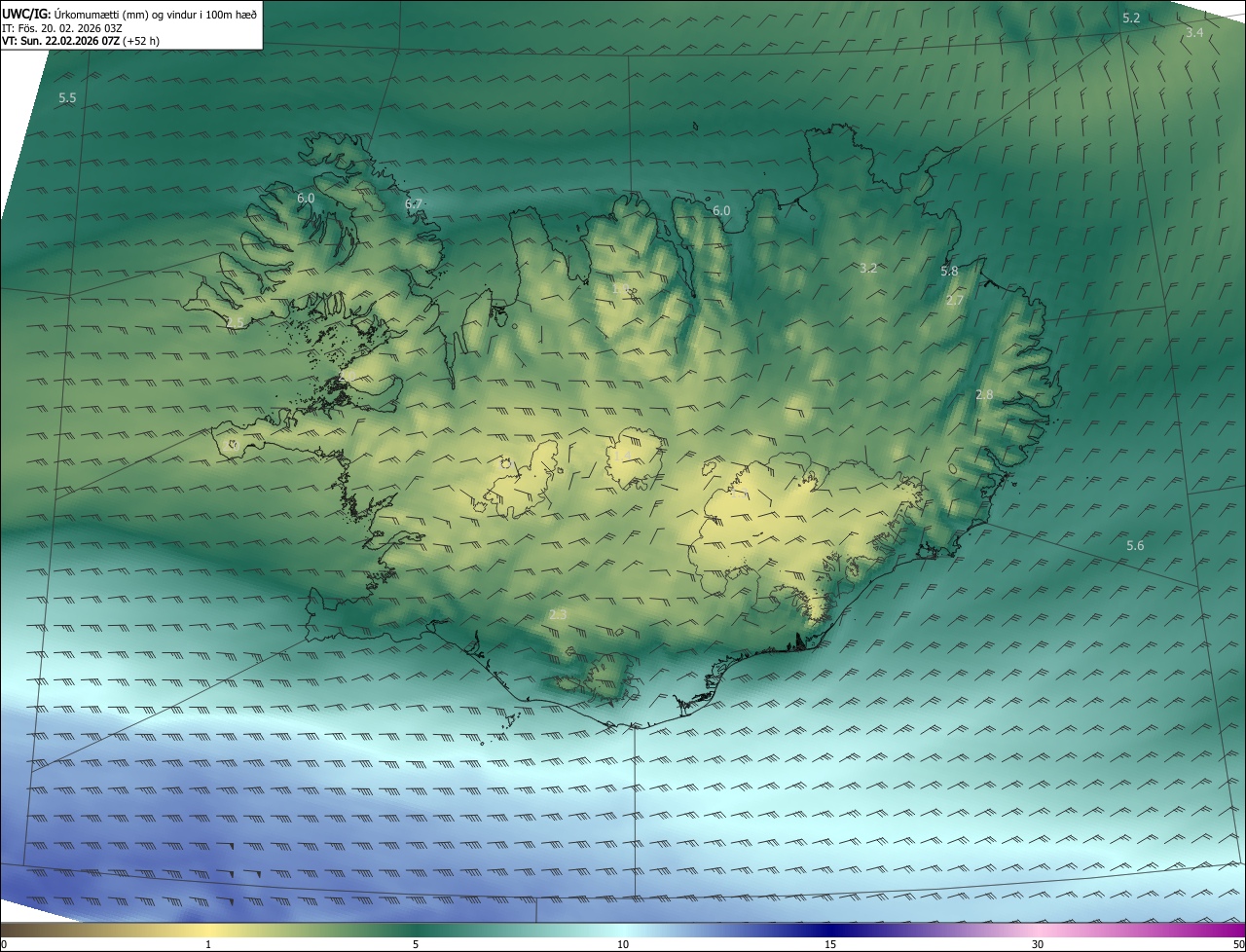The width and height of the screenshot is (1246, 952).
Task: Click the 2.3 value in south Iceland
Action: click(x=558, y=615)
